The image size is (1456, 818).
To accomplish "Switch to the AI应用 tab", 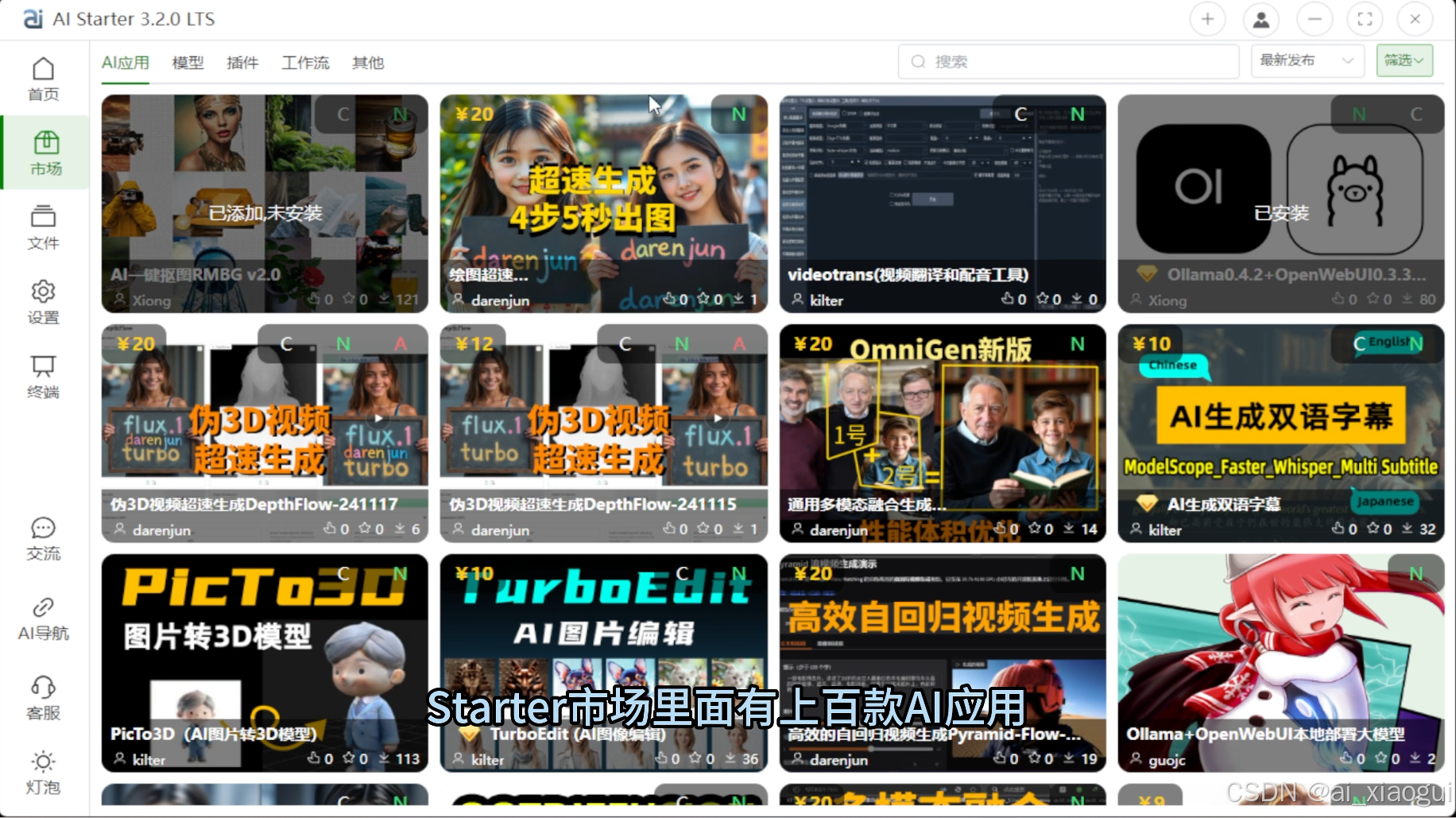I will click(126, 62).
